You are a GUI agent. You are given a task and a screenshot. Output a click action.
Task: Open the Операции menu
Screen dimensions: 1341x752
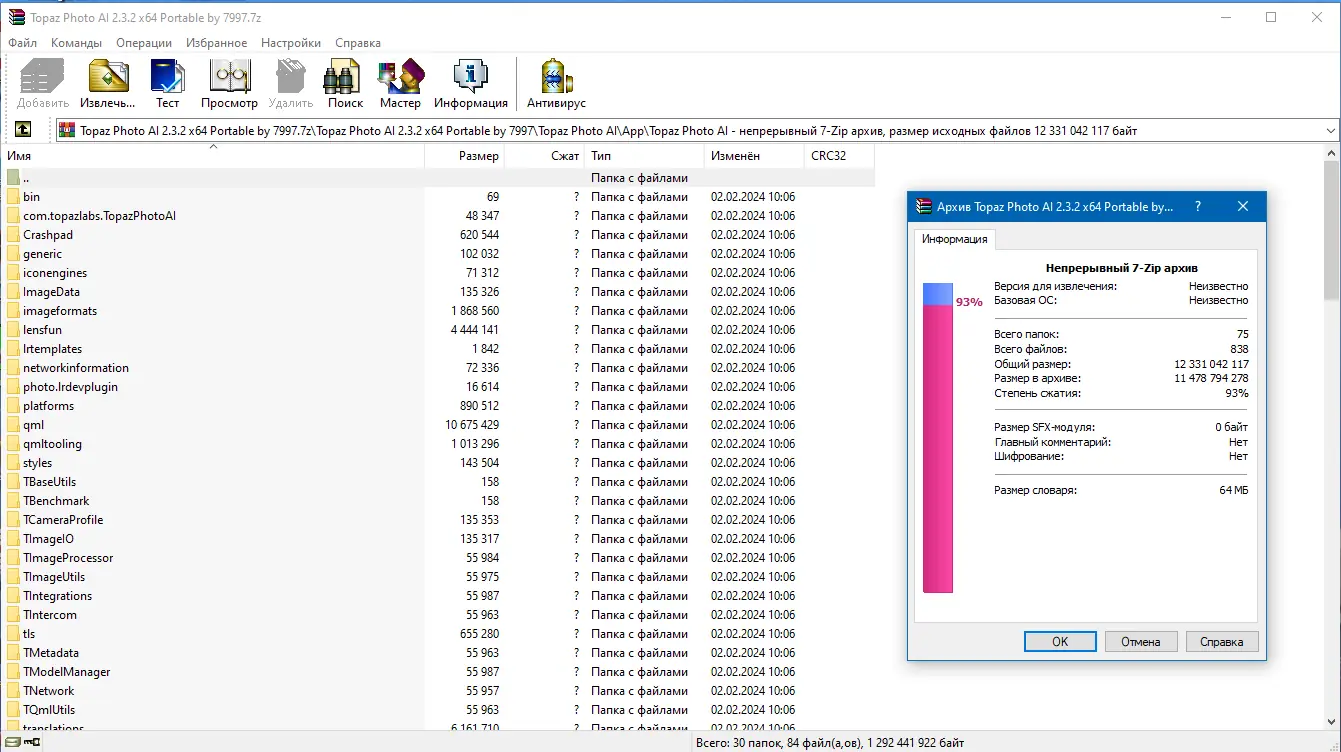[x=144, y=43]
